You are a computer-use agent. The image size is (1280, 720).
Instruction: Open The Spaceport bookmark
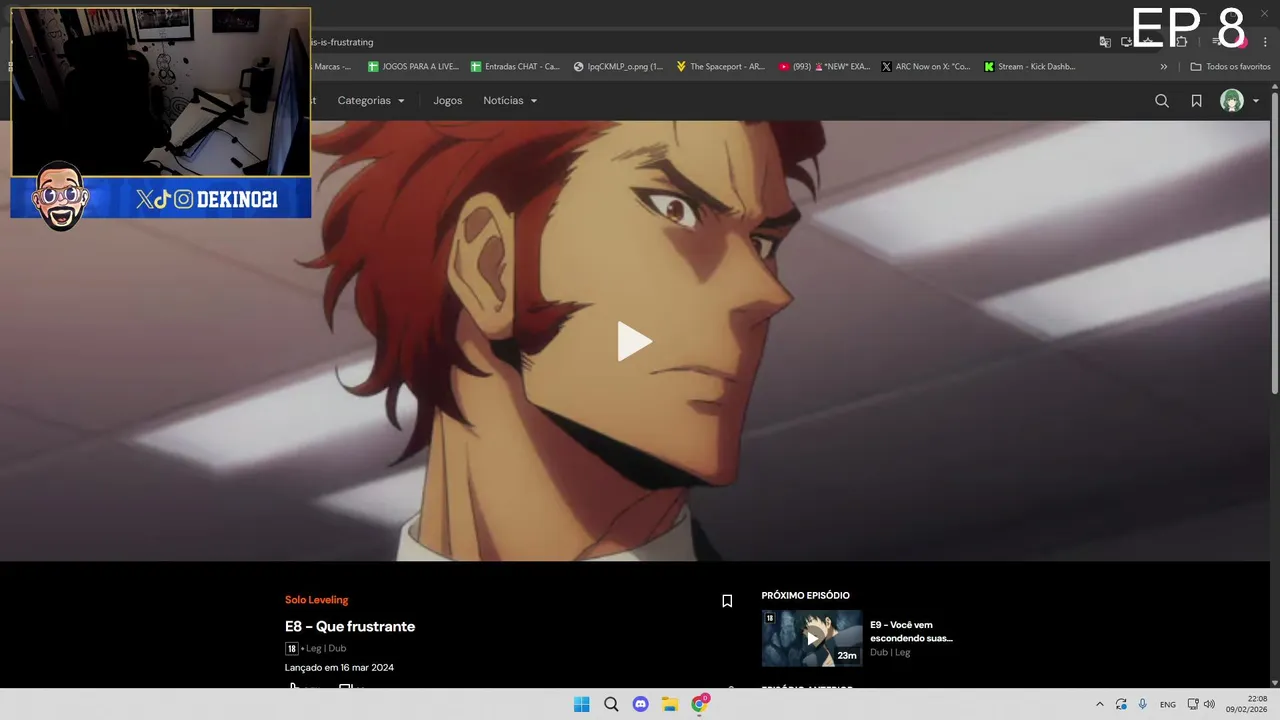click(x=720, y=67)
